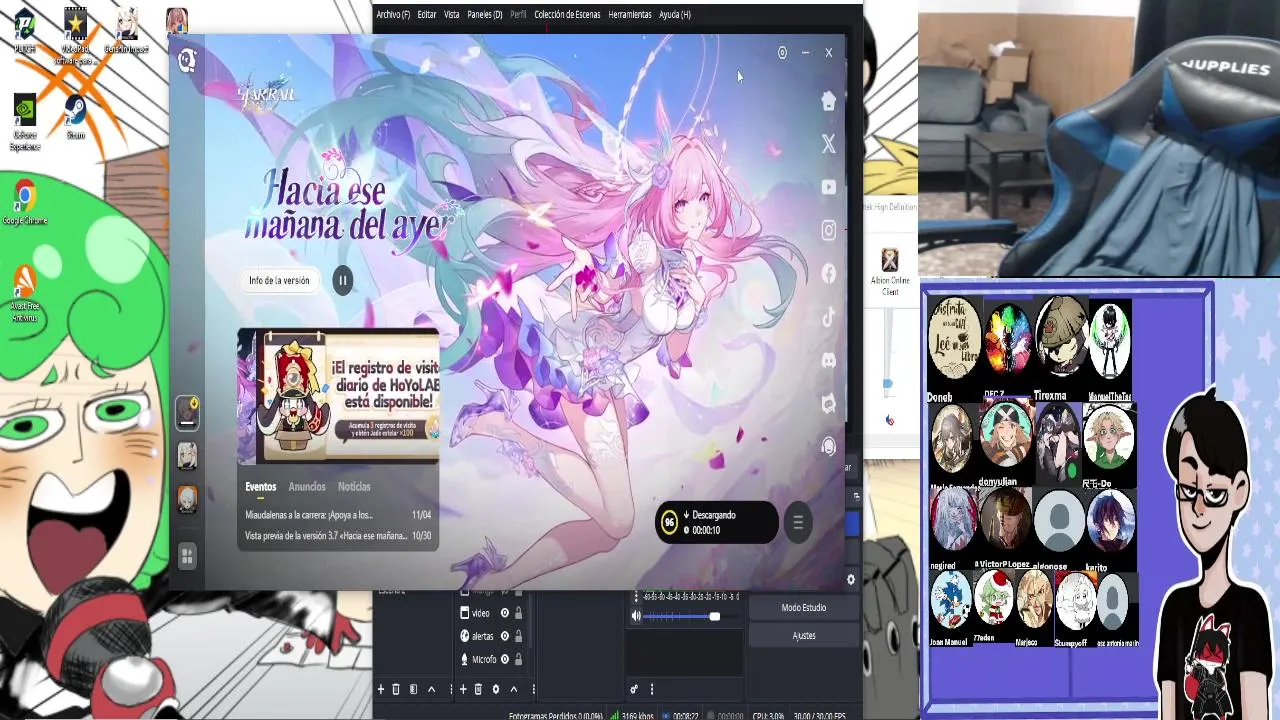
Task: Click the Descargando download progress button
Action: point(717,522)
